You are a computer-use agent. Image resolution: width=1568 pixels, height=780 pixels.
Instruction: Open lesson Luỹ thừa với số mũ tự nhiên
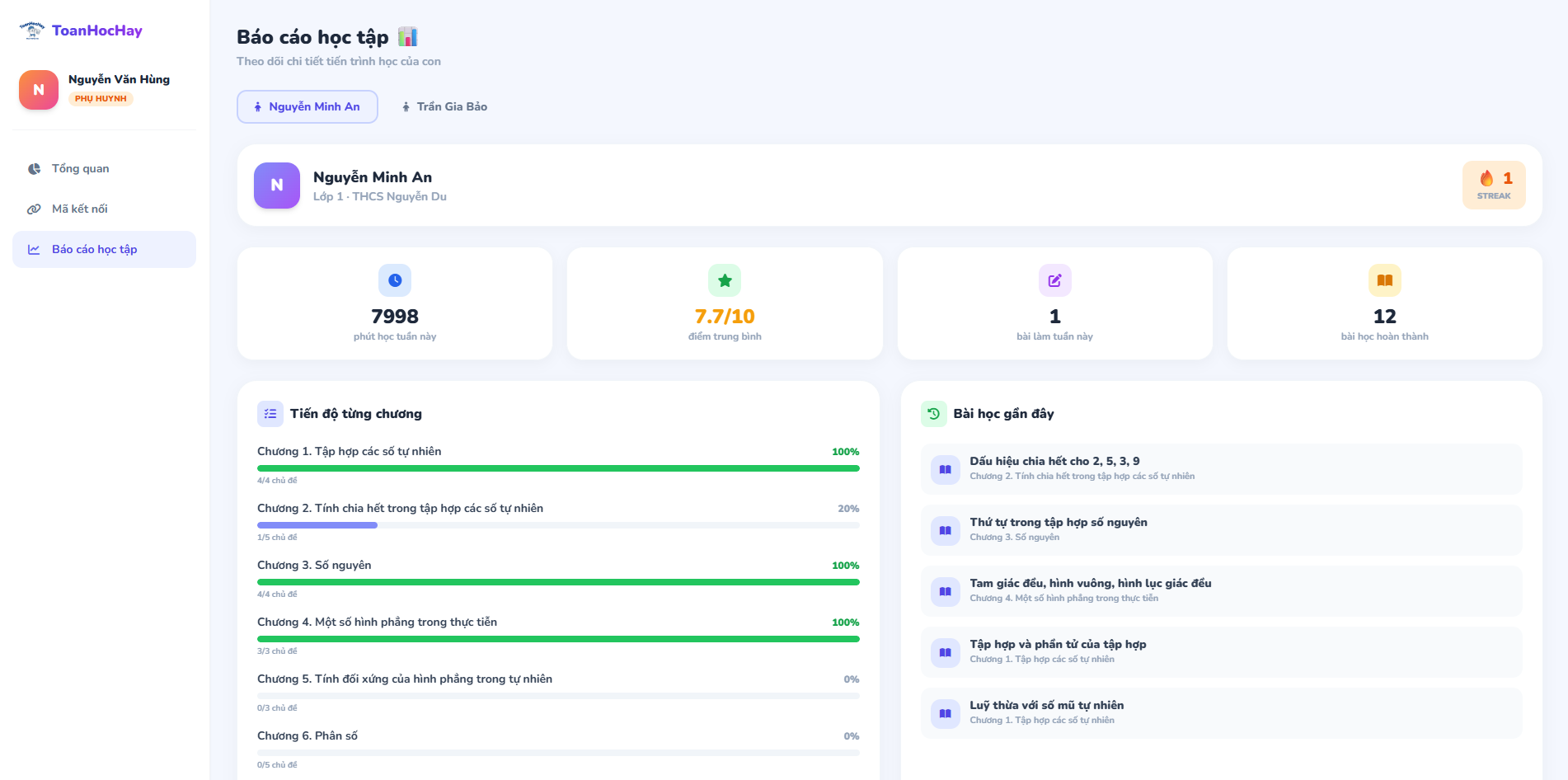tap(1222, 713)
